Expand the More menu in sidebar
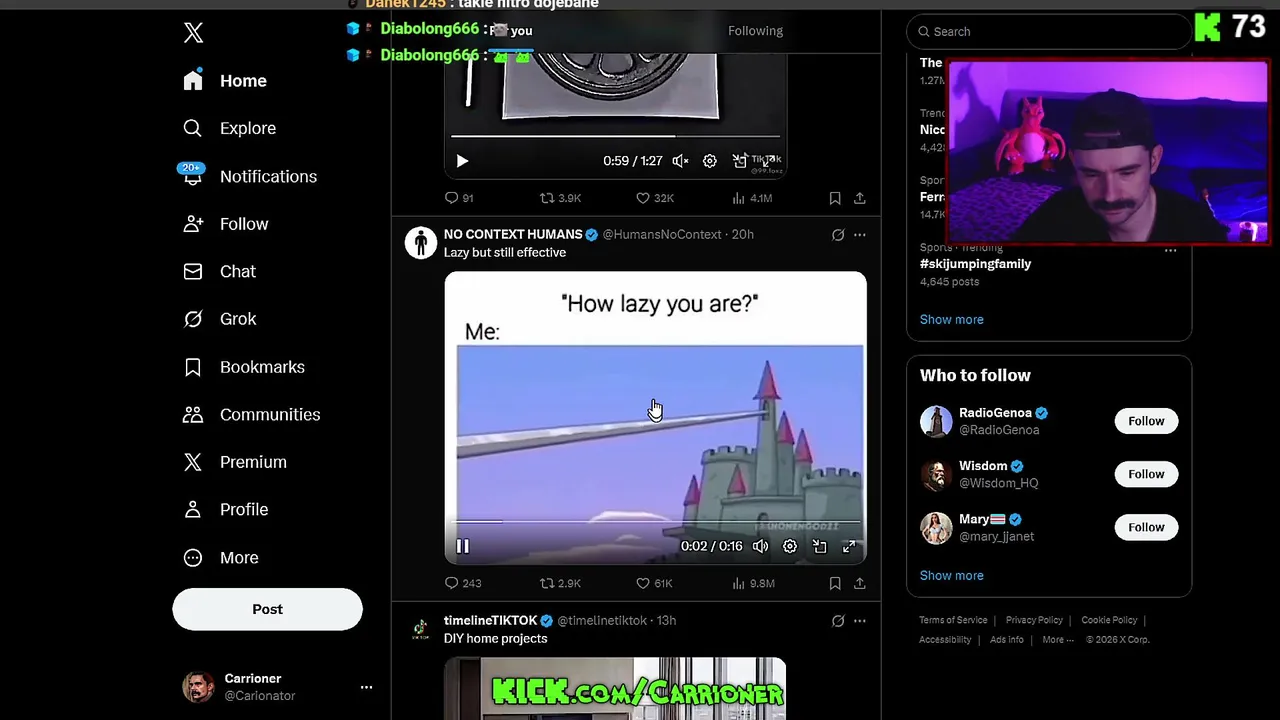Screen dimensions: 1280x720 click(x=220, y=557)
